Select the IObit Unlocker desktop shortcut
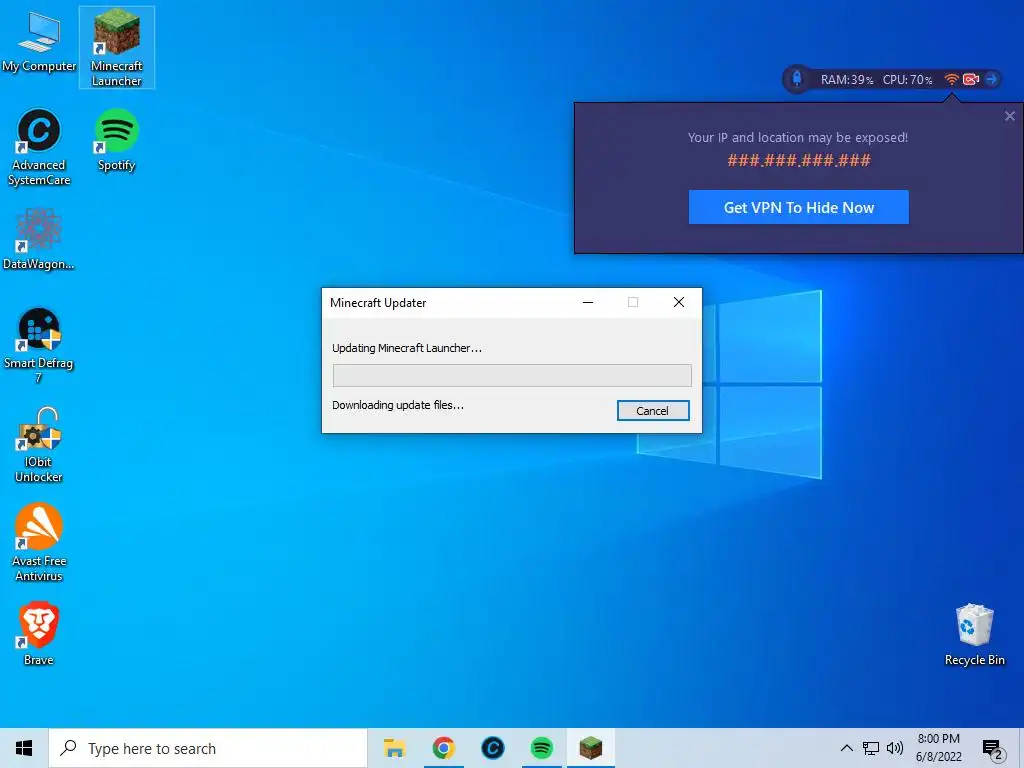 tap(39, 445)
